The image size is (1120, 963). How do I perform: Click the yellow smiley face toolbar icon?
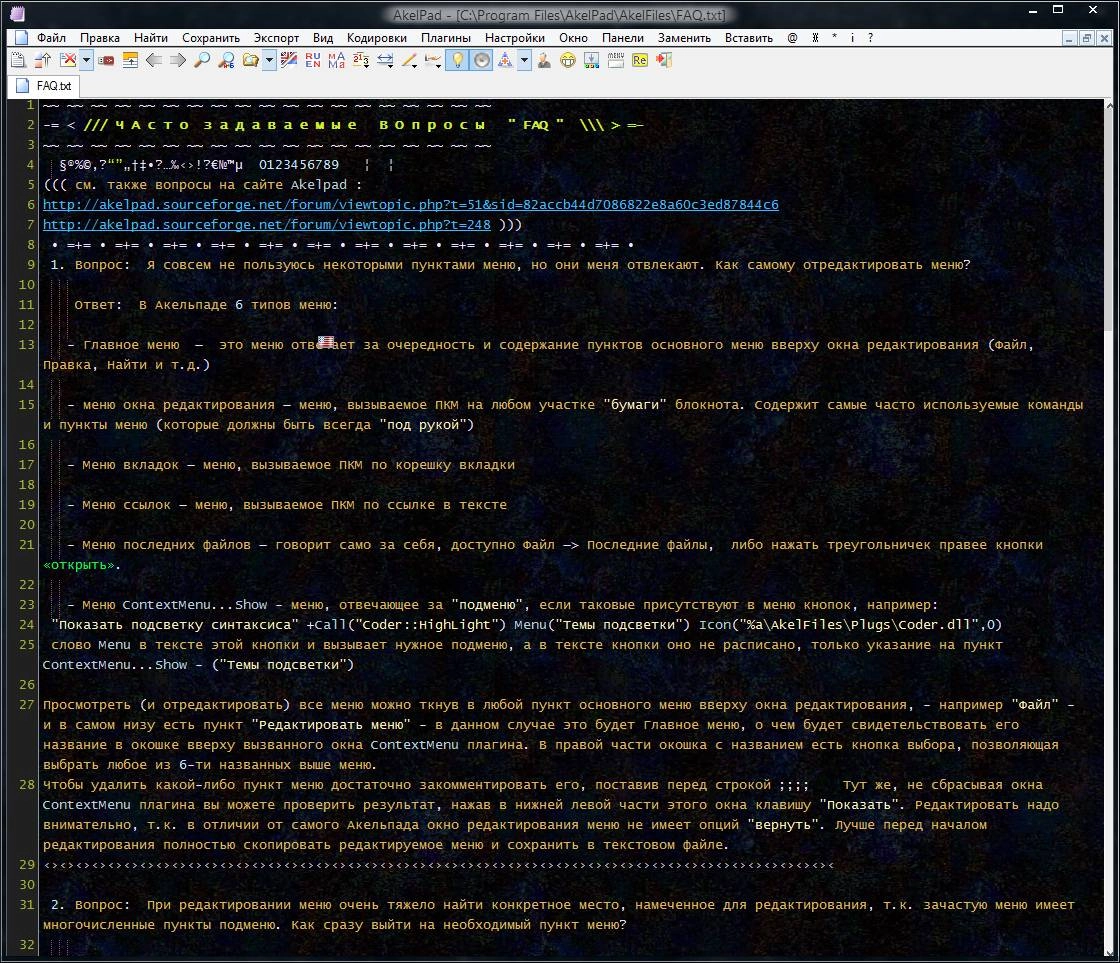click(568, 61)
